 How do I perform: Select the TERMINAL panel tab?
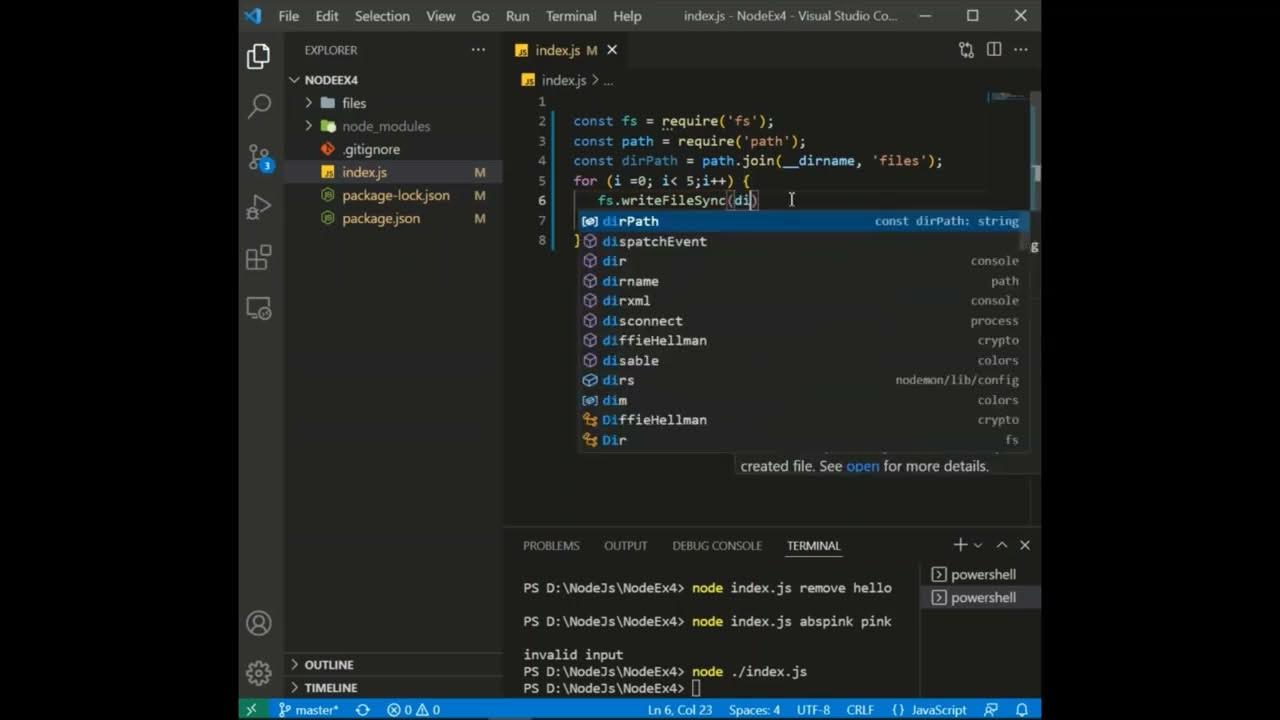tap(813, 545)
